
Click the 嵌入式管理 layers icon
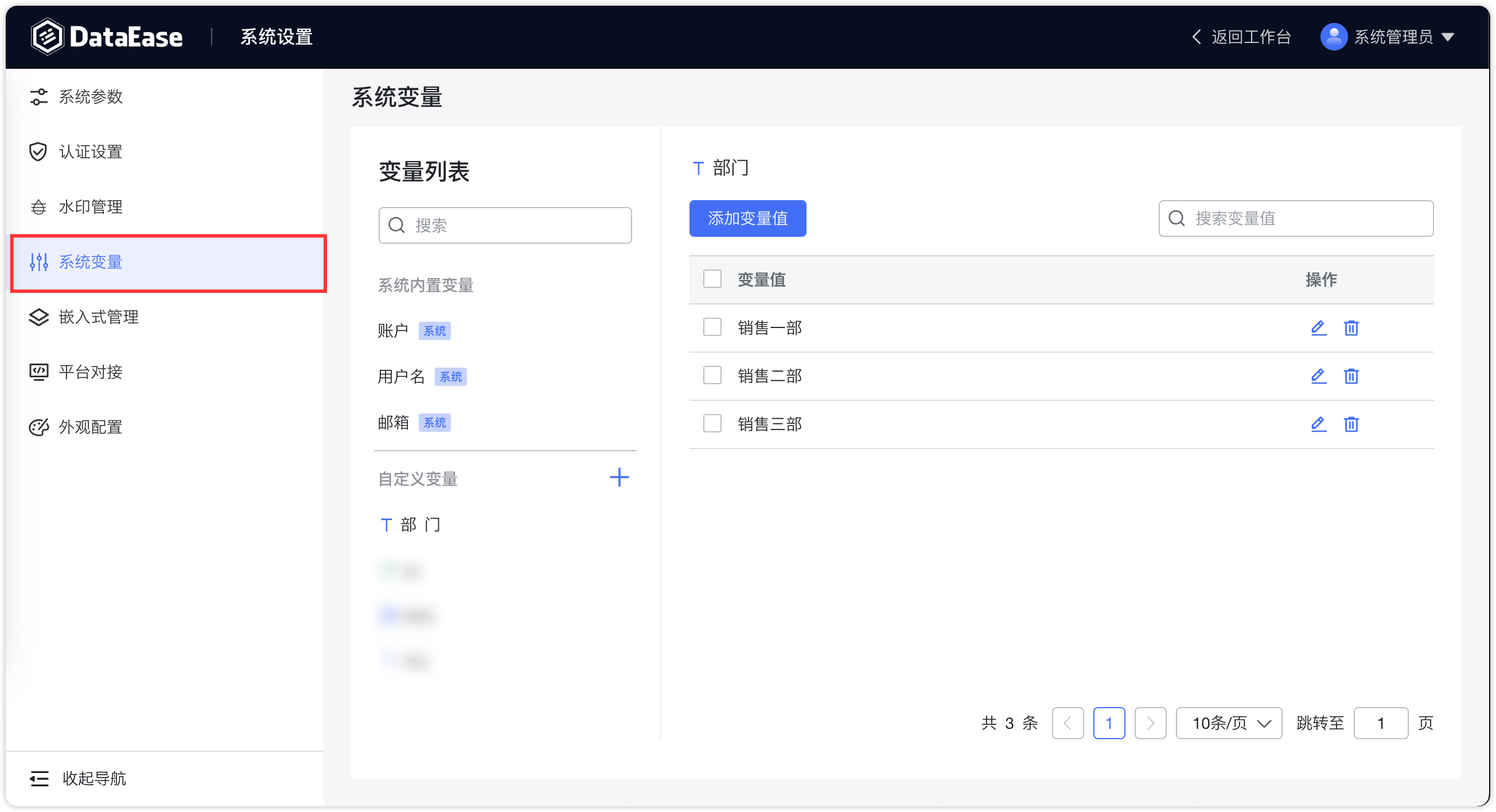point(38,317)
